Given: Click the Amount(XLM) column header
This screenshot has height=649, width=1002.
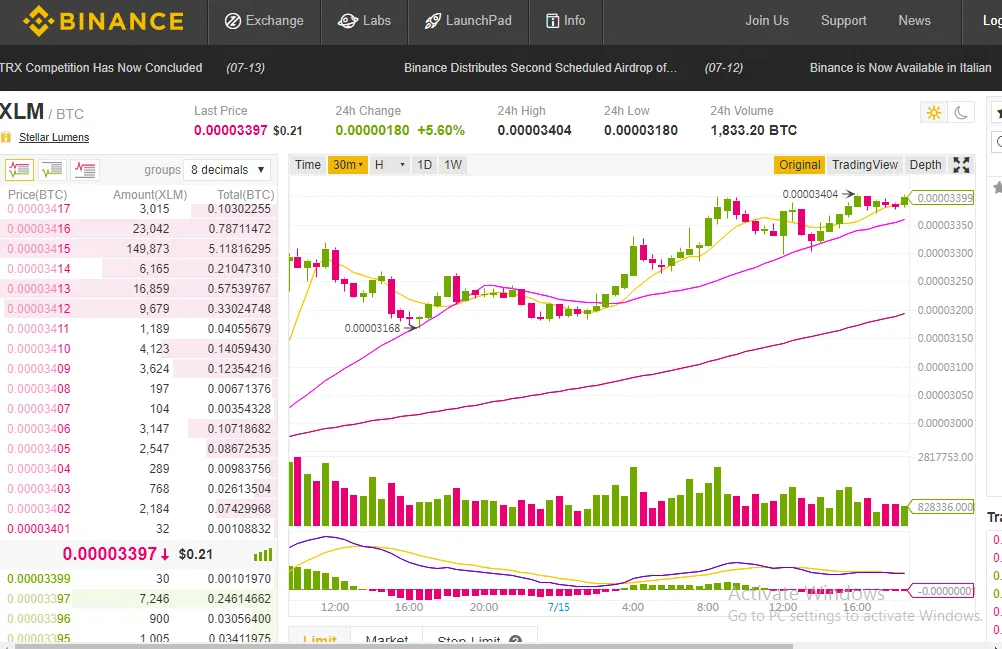Looking at the screenshot, I should (150, 195).
